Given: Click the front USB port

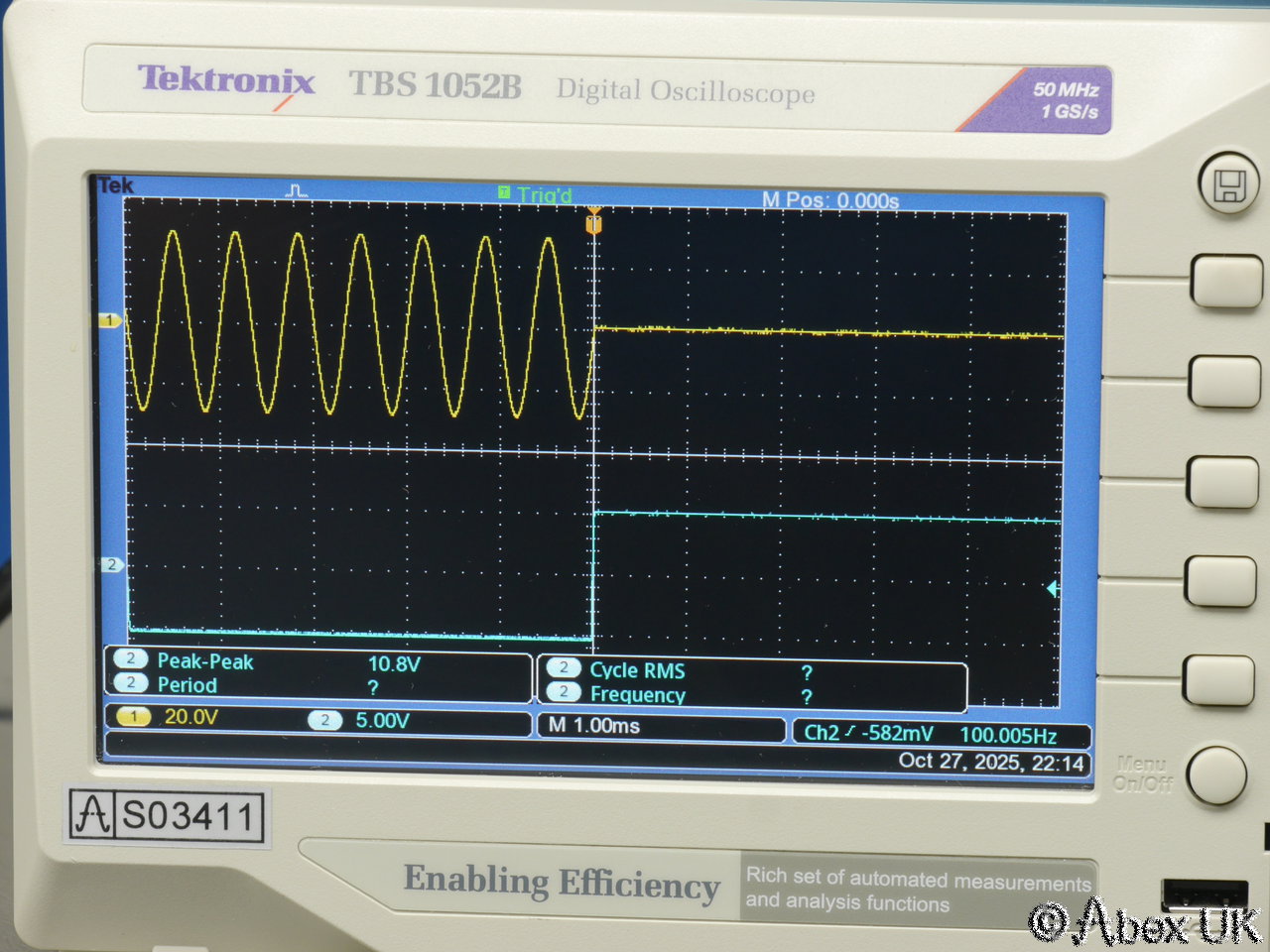Looking at the screenshot, I should [1203, 893].
